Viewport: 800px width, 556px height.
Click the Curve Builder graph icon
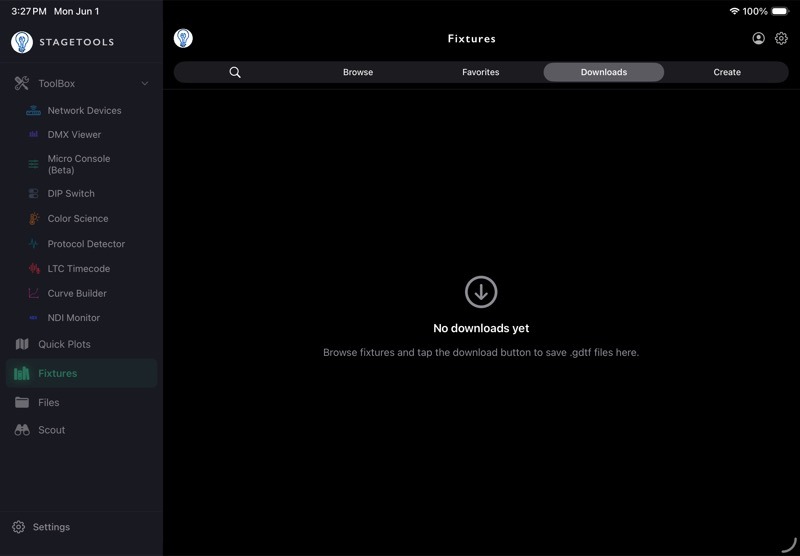coord(33,293)
